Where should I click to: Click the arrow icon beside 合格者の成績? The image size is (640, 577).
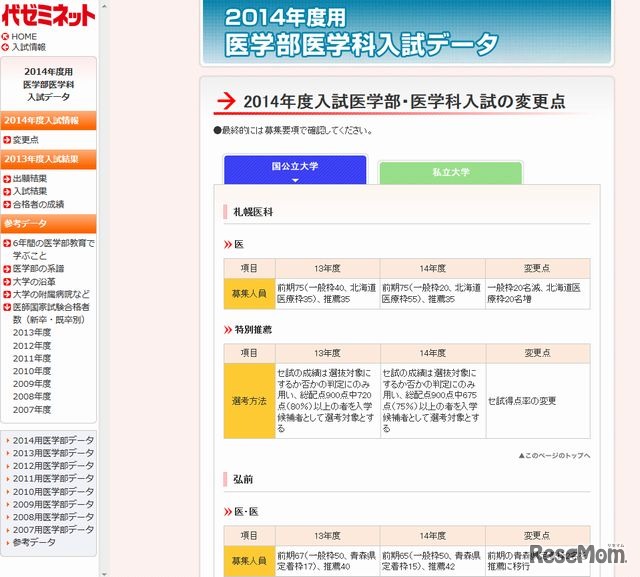pyautogui.click(x=7, y=204)
